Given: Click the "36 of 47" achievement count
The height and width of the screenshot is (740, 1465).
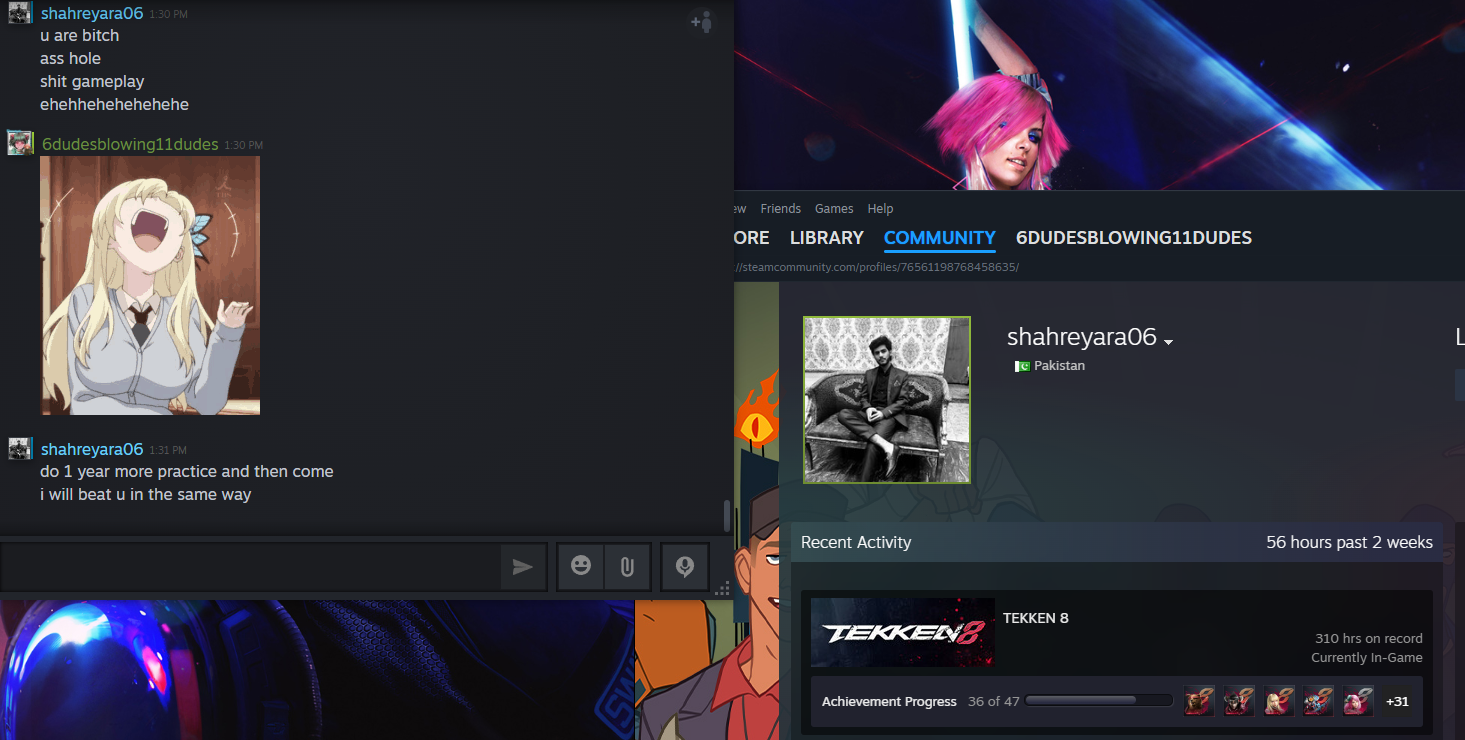Looking at the screenshot, I should point(994,702).
